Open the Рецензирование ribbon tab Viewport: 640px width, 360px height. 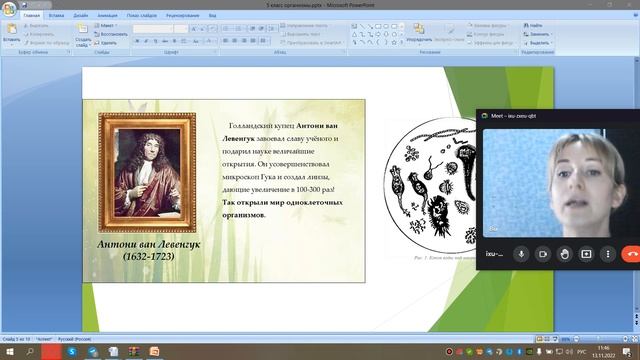pos(182,16)
